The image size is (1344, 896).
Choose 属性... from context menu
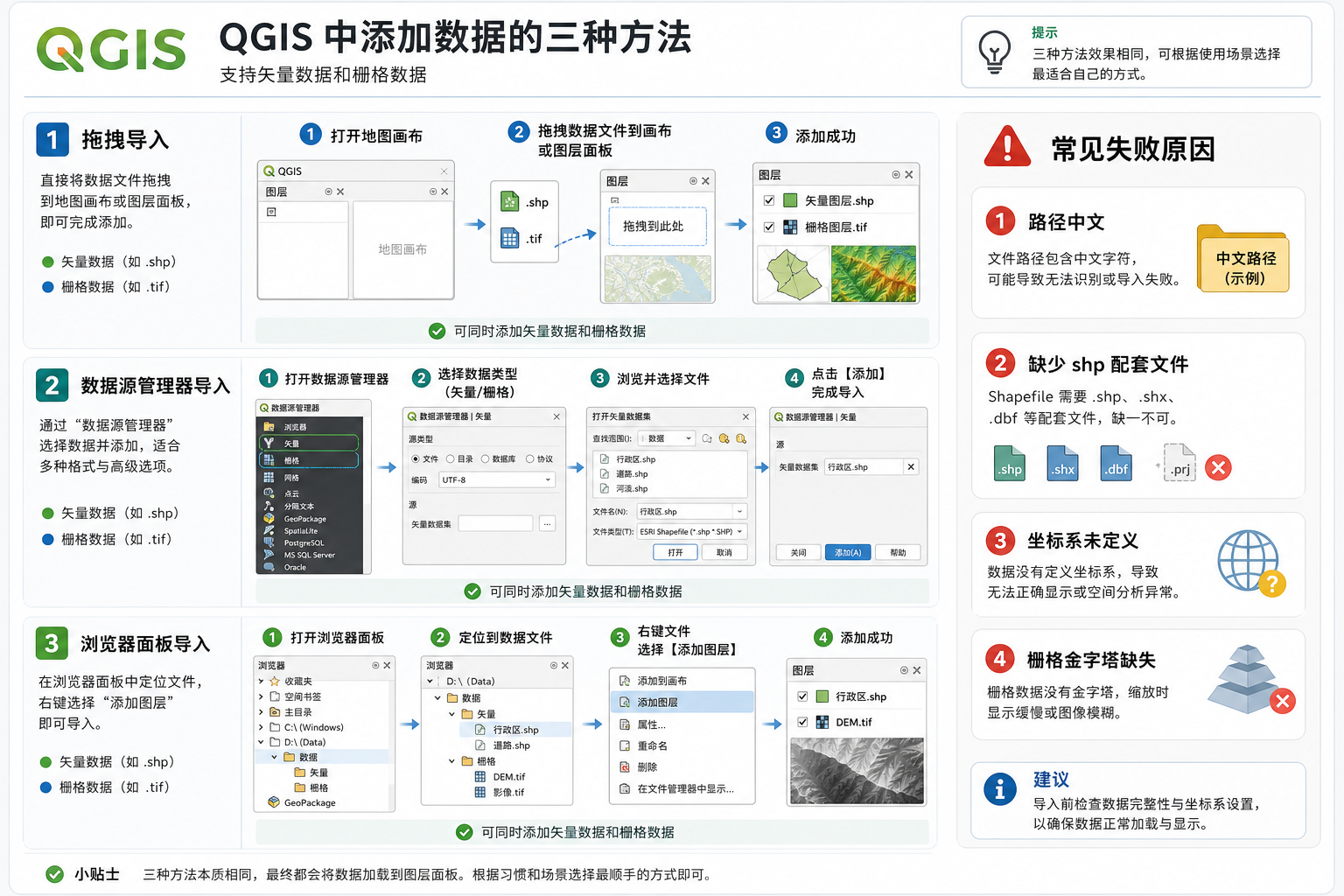(x=682, y=724)
